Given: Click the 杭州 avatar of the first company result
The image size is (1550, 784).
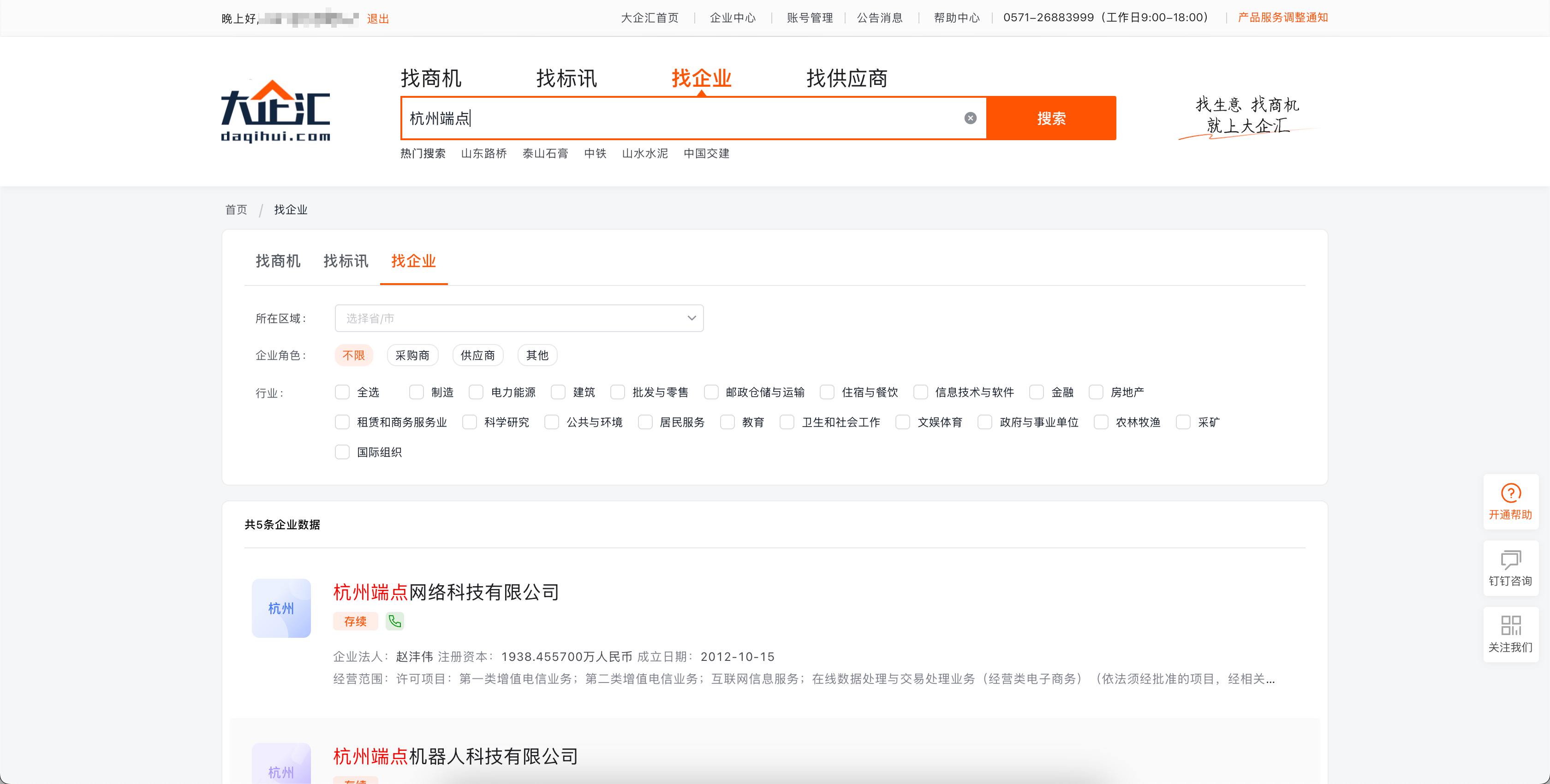Looking at the screenshot, I should coord(281,608).
